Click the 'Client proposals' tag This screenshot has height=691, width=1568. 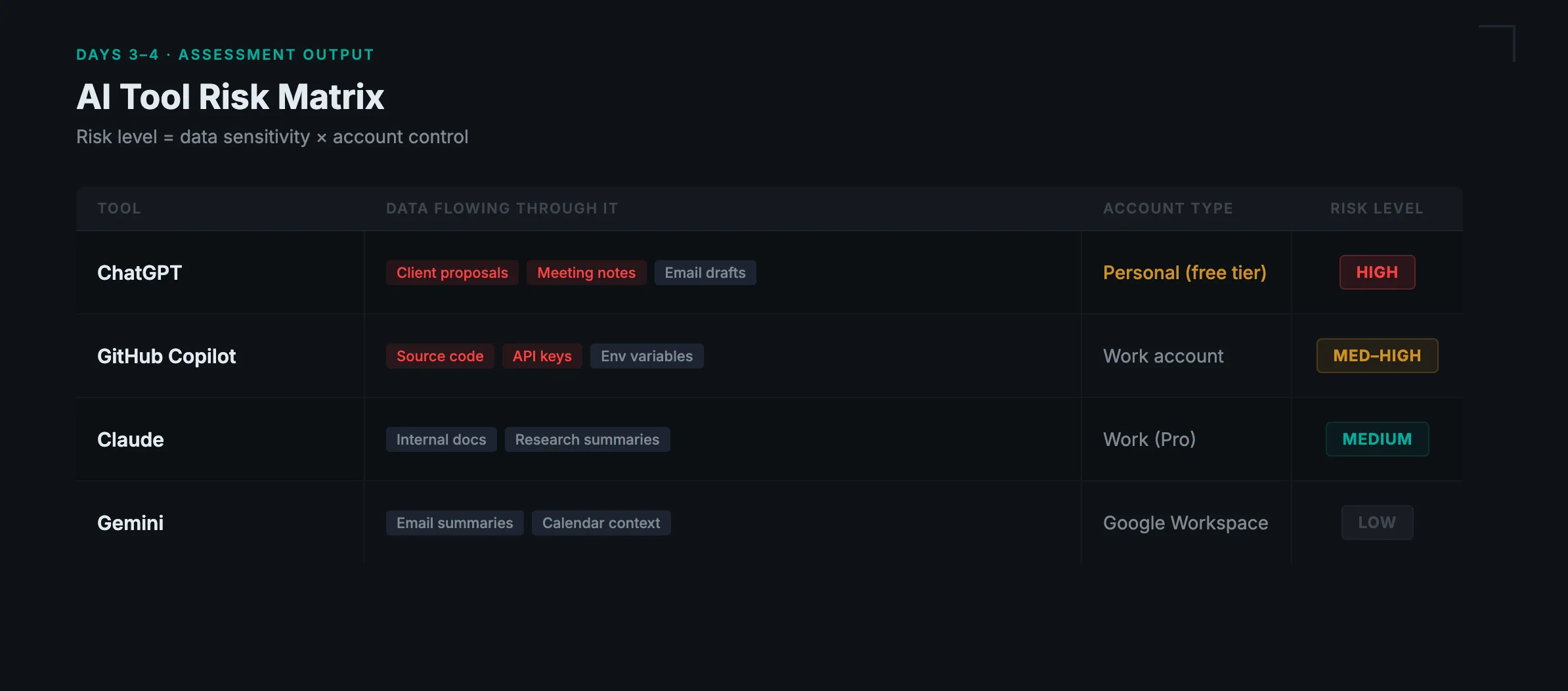point(452,273)
